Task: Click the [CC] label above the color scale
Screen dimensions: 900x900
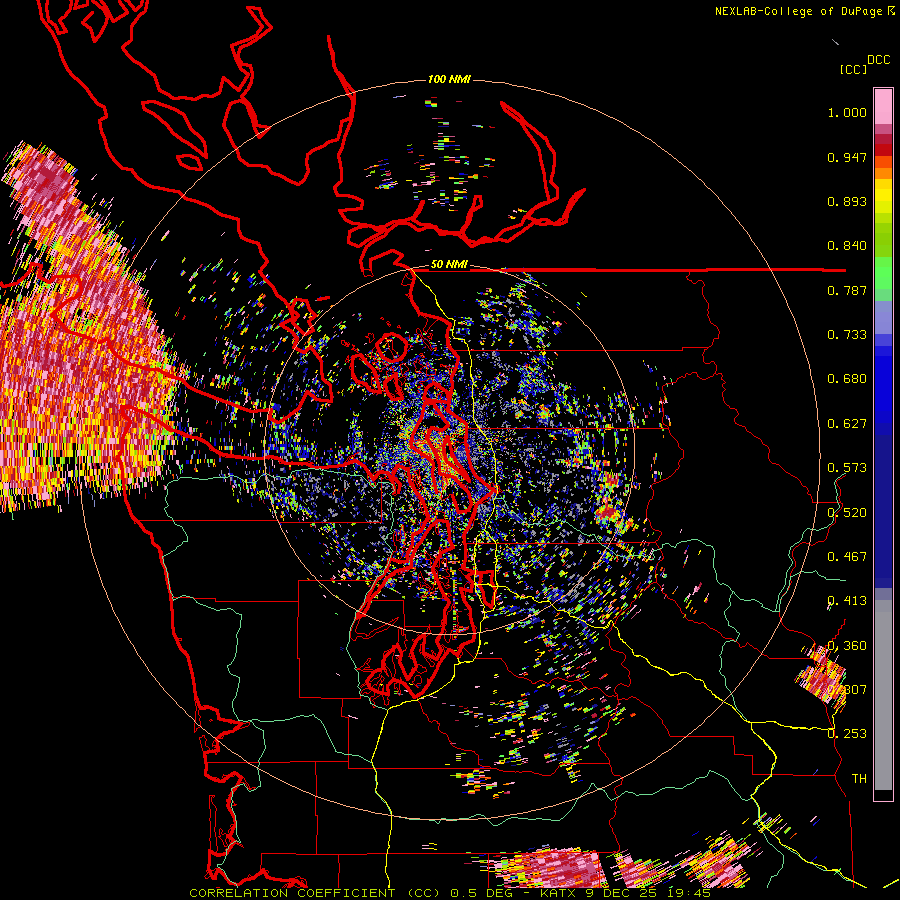Action: point(854,69)
